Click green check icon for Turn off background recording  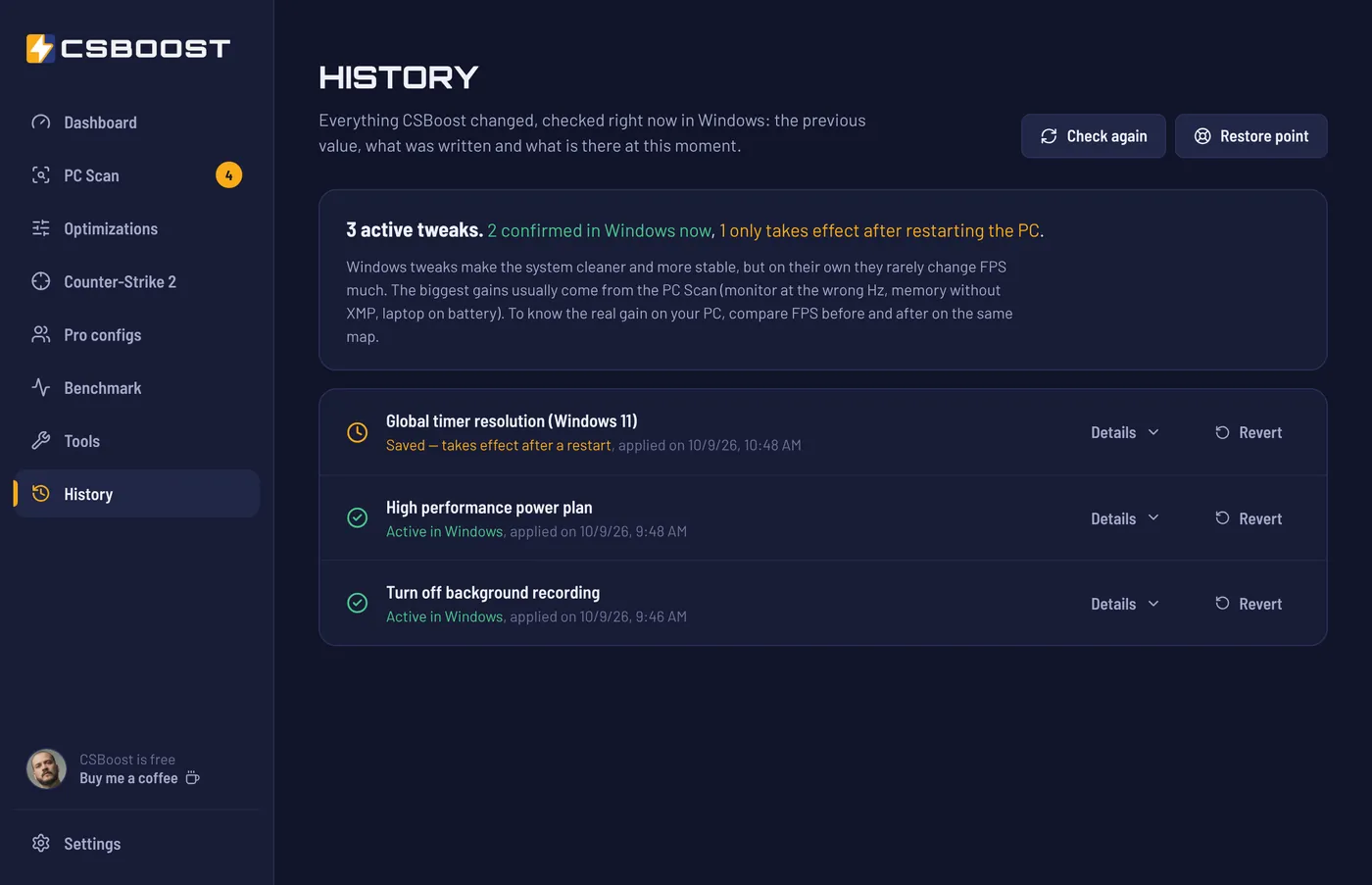point(358,603)
